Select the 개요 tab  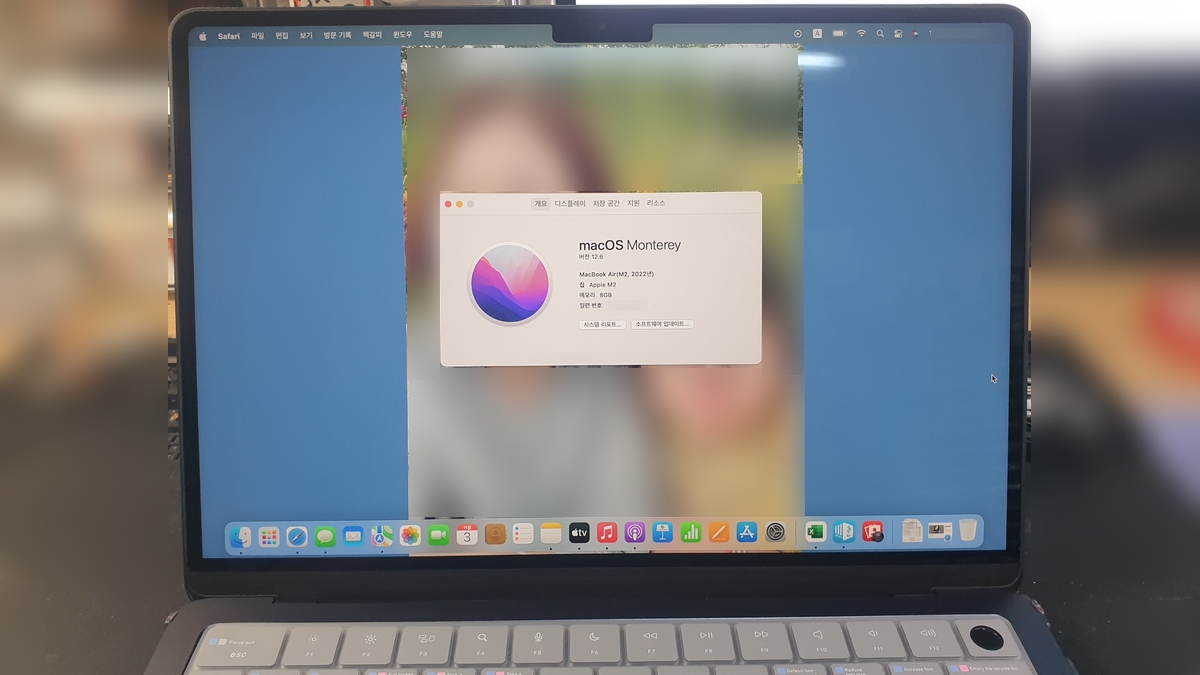[541, 203]
